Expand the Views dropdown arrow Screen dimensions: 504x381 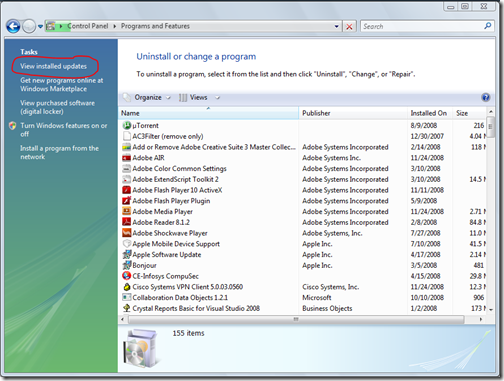coord(217,98)
